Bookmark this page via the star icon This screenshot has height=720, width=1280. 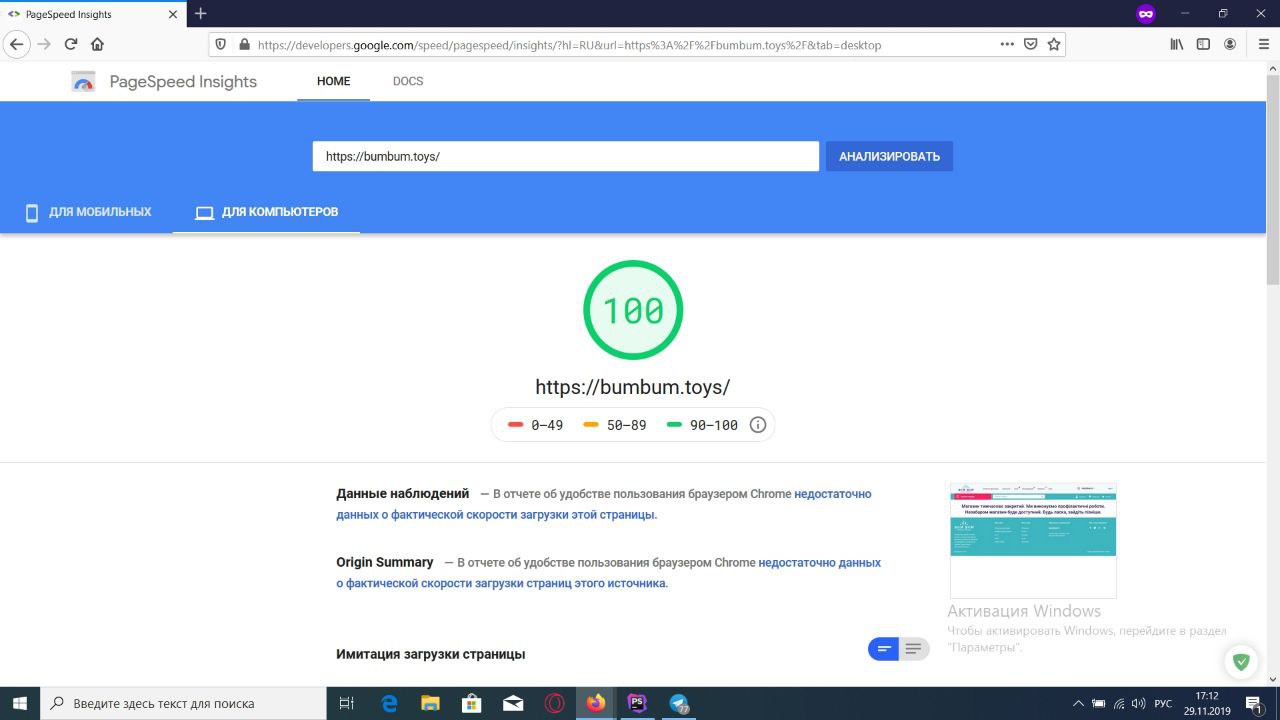1052,44
